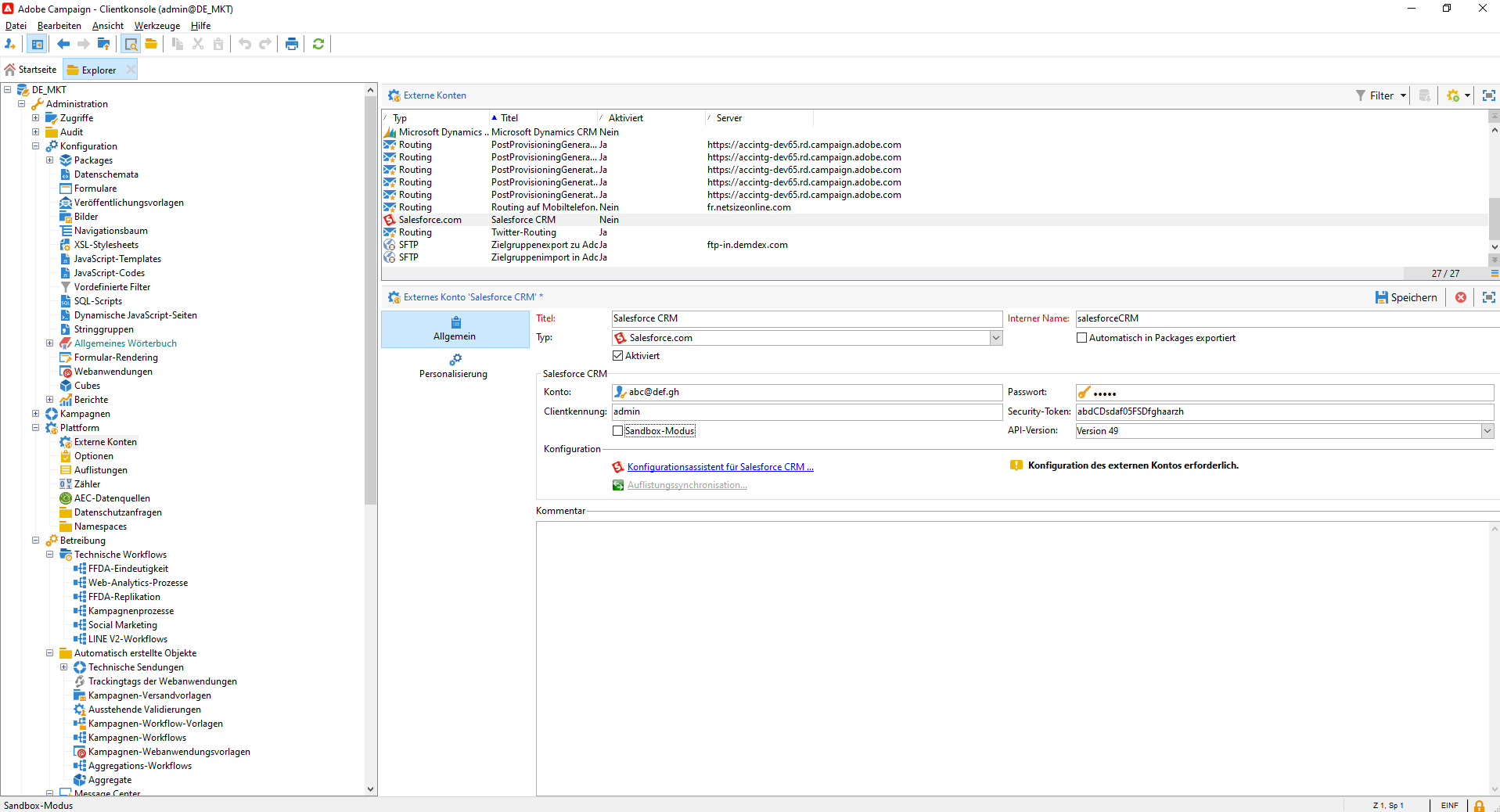Expand the Technische Sendungen node
Viewport: 1500px width, 812px height.
(x=64, y=667)
